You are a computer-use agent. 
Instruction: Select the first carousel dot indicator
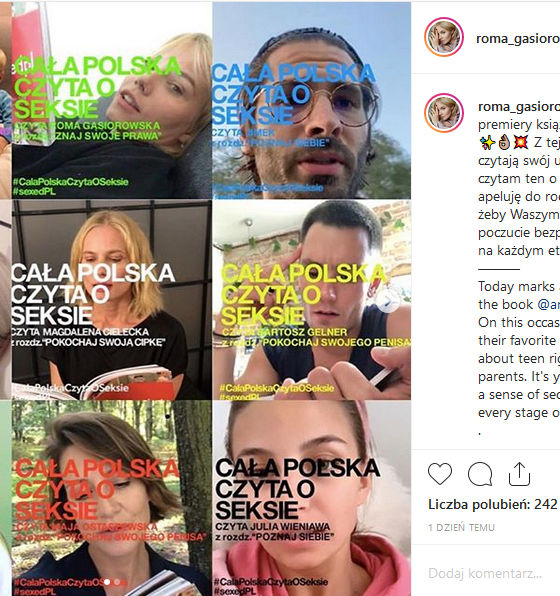click(x=108, y=582)
